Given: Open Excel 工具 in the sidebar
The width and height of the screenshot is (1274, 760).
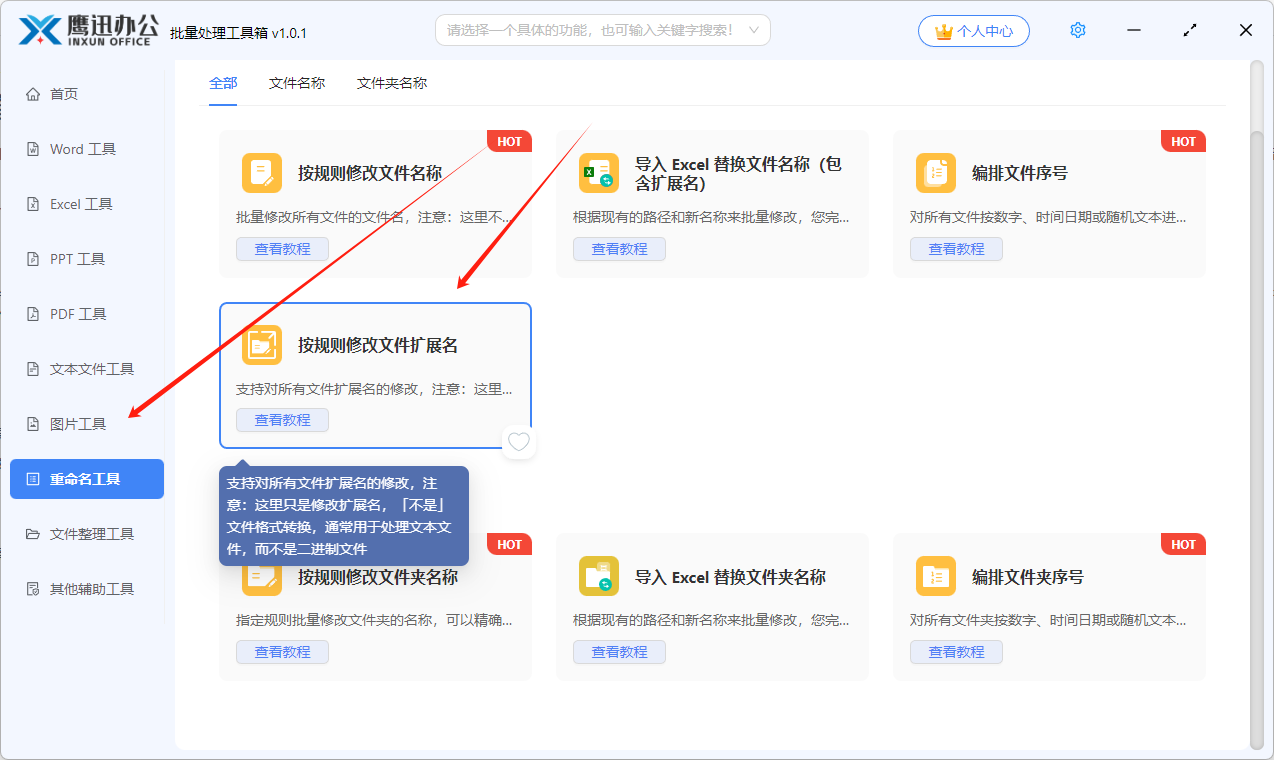Looking at the screenshot, I should coord(87,204).
